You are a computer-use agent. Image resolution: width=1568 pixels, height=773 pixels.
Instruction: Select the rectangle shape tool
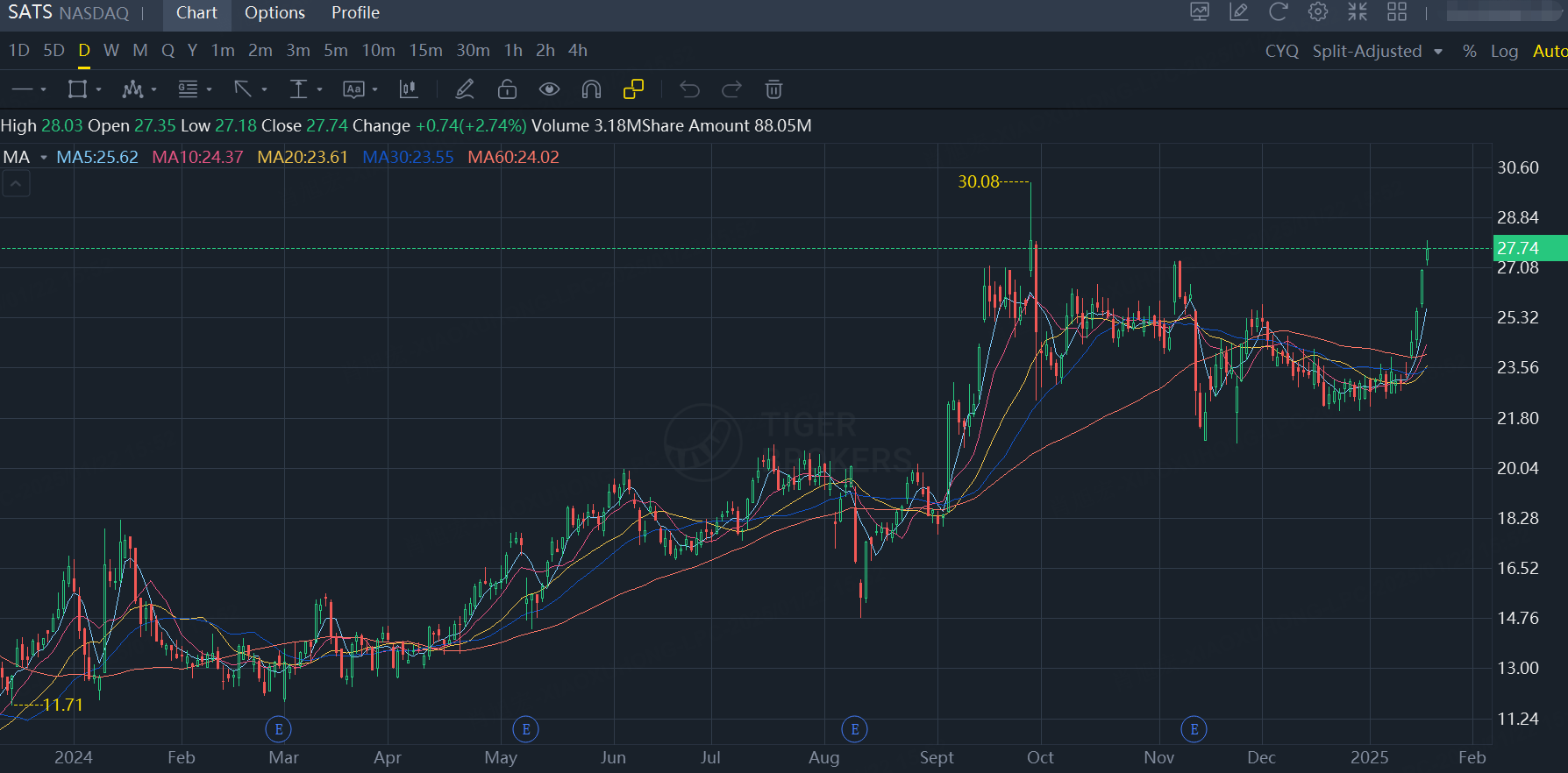pos(77,89)
